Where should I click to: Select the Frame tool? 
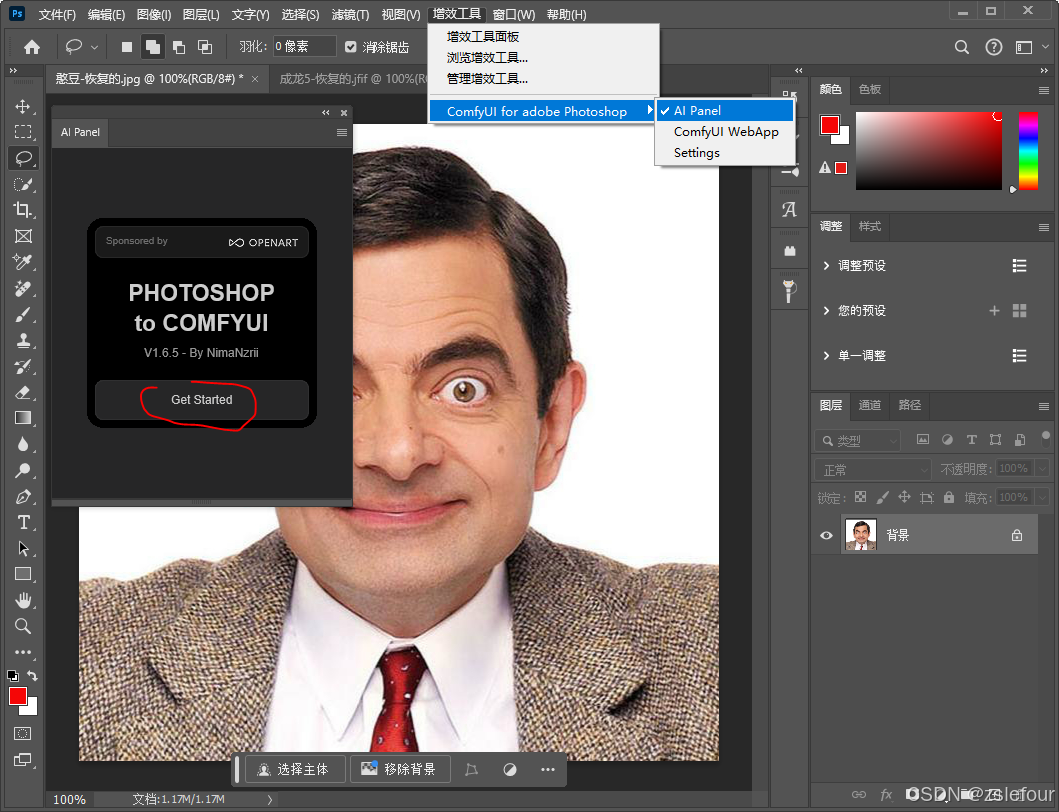pos(23,236)
